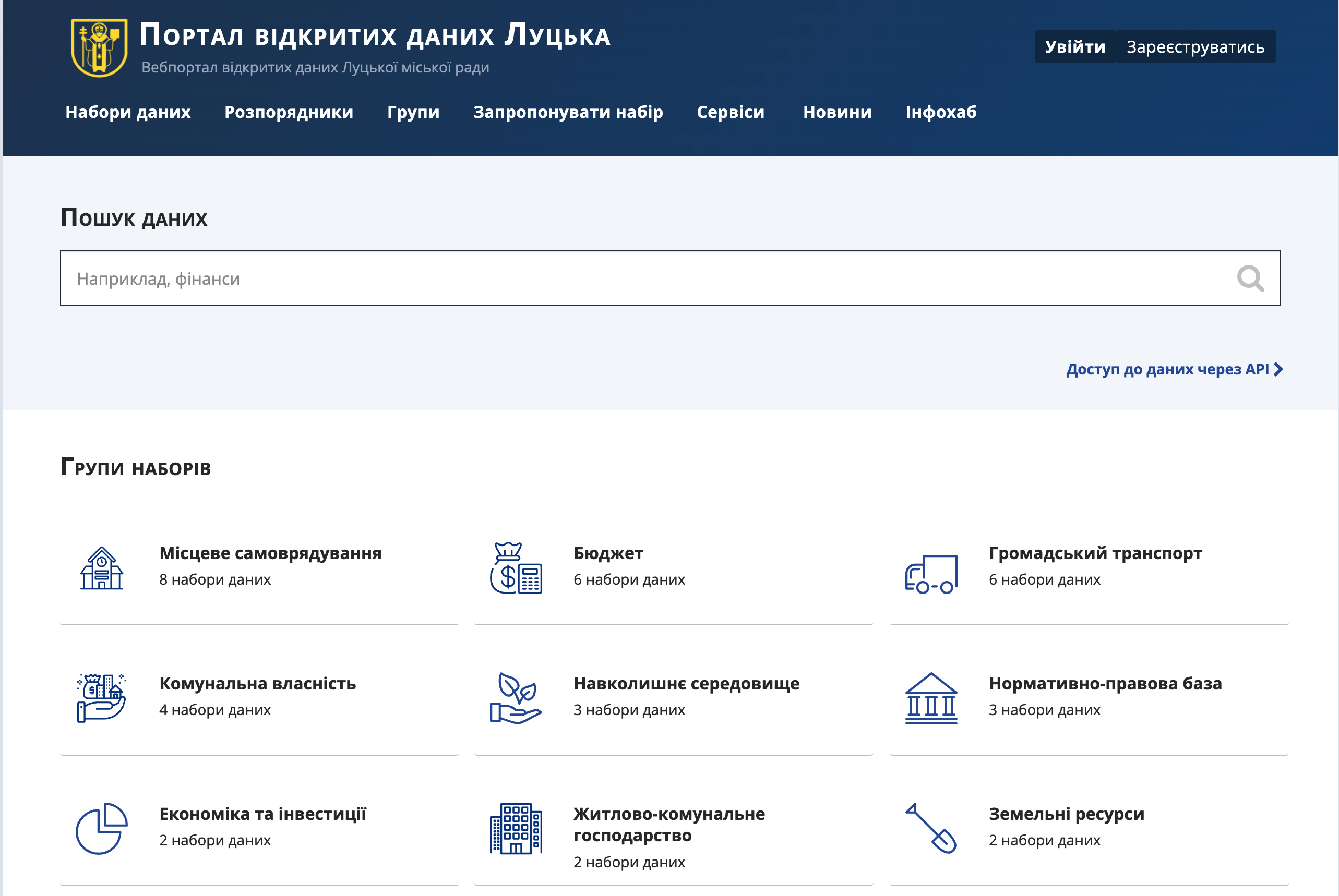The width and height of the screenshot is (1339, 896).
Task: Click '3 набори даних' under Нормативно-правова база
Action: [x=1044, y=710]
